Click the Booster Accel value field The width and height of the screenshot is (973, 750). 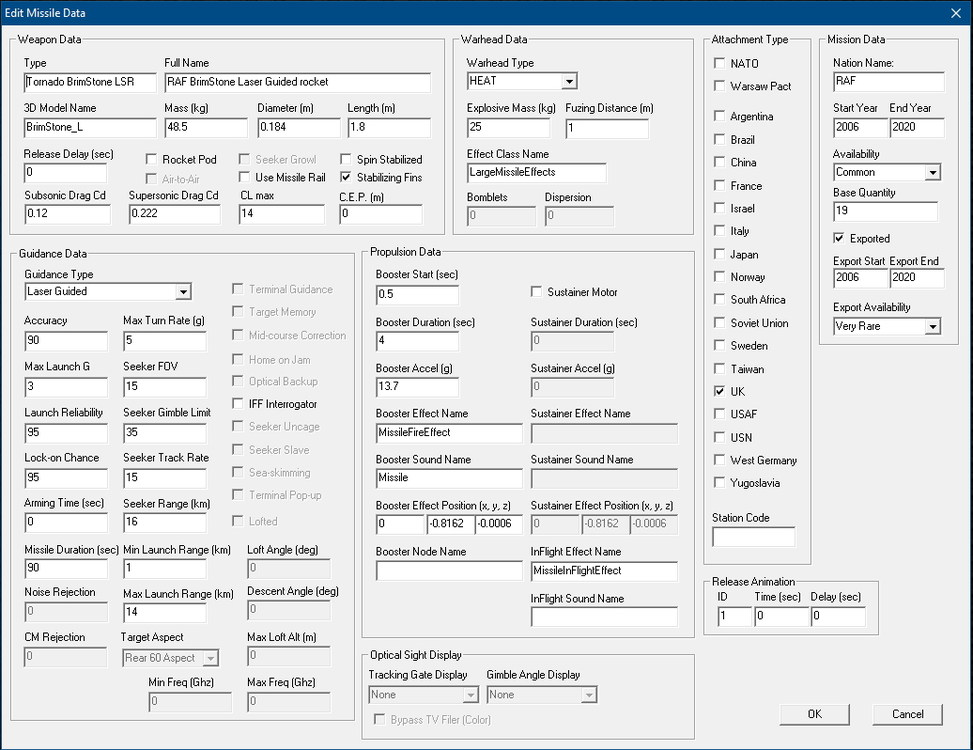tap(417, 386)
